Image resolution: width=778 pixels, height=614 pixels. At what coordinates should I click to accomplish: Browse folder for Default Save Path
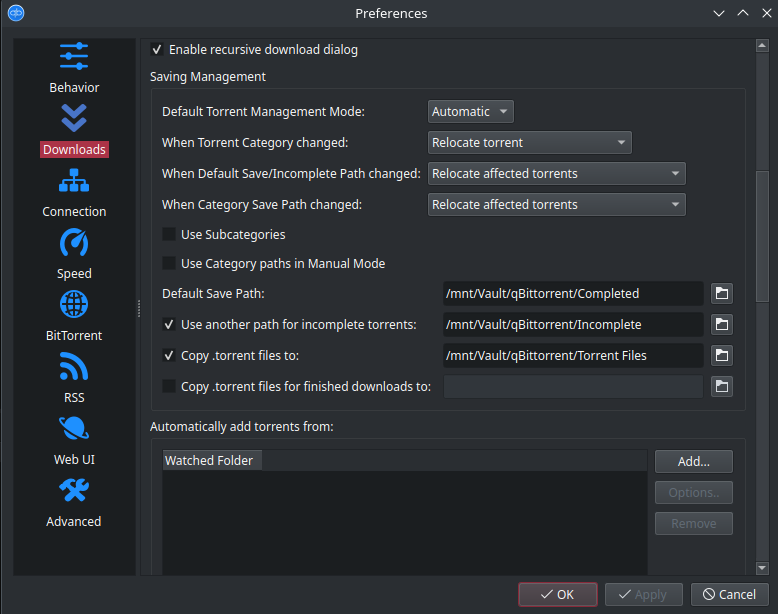pos(721,293)
